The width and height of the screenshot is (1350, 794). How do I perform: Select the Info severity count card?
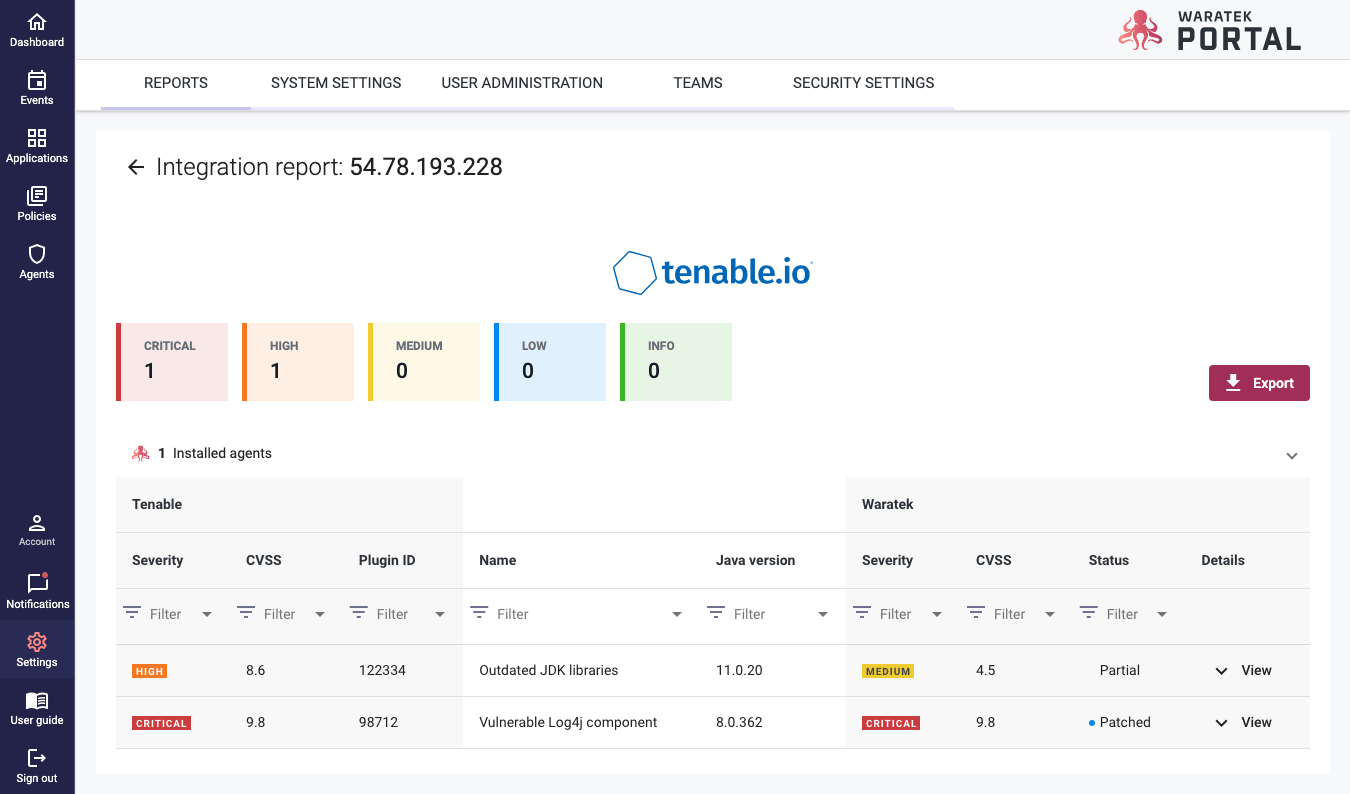click(676, 362)
